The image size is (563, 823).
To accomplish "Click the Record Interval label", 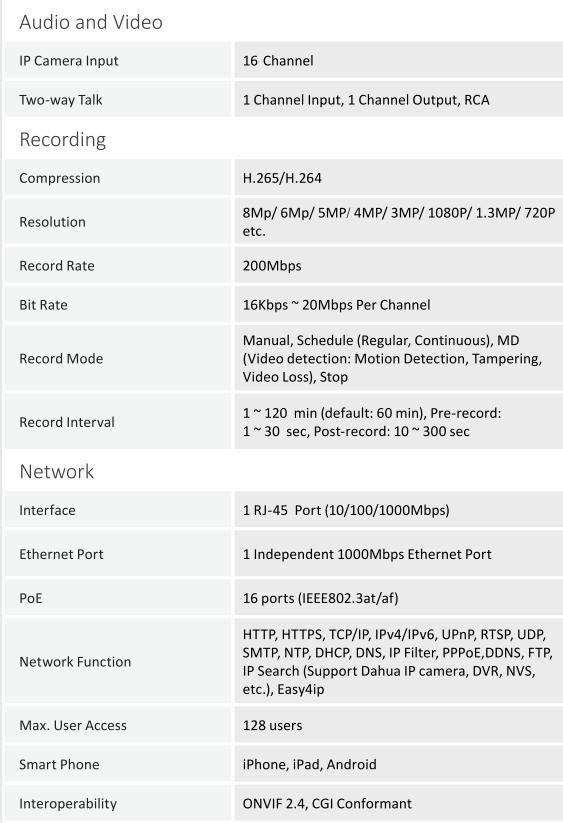I will pos(67,422).
